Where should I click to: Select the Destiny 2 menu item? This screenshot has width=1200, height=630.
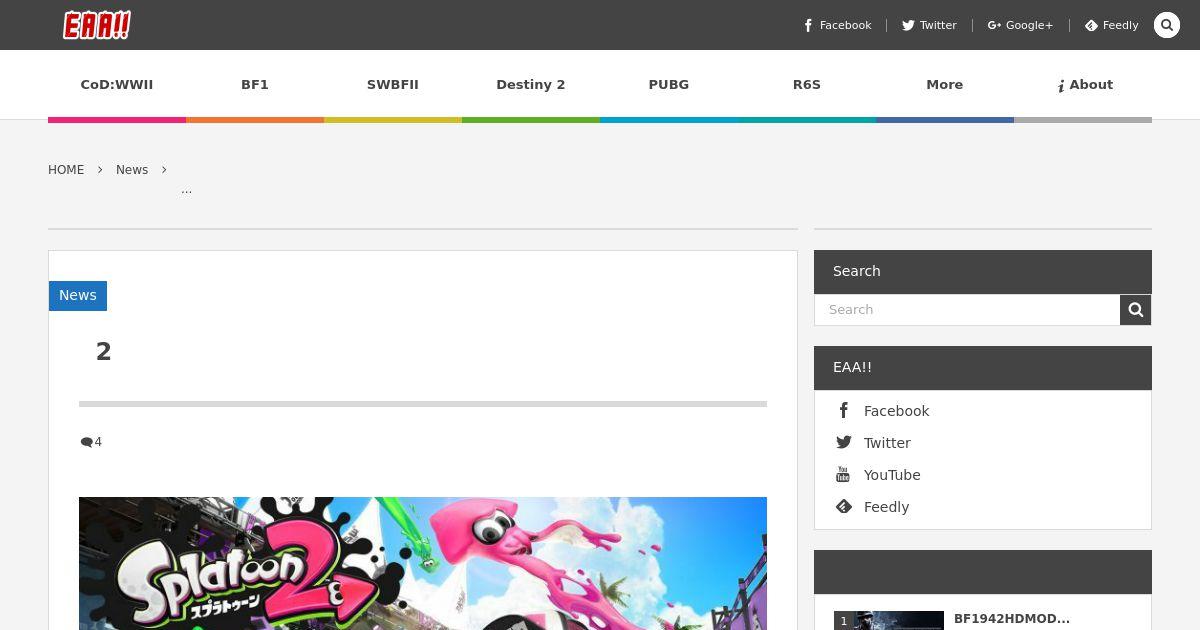coord(531,85)
